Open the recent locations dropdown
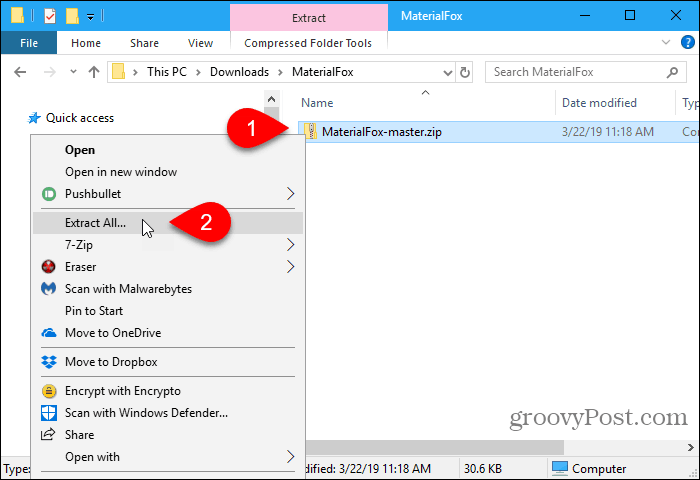The width and height of the screenshot is (700, 480). pyautogui.click(x=73, y=72)
